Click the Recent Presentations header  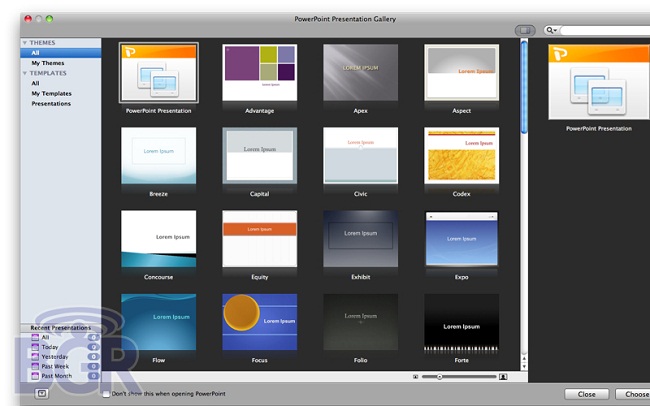tap(61, 328)
